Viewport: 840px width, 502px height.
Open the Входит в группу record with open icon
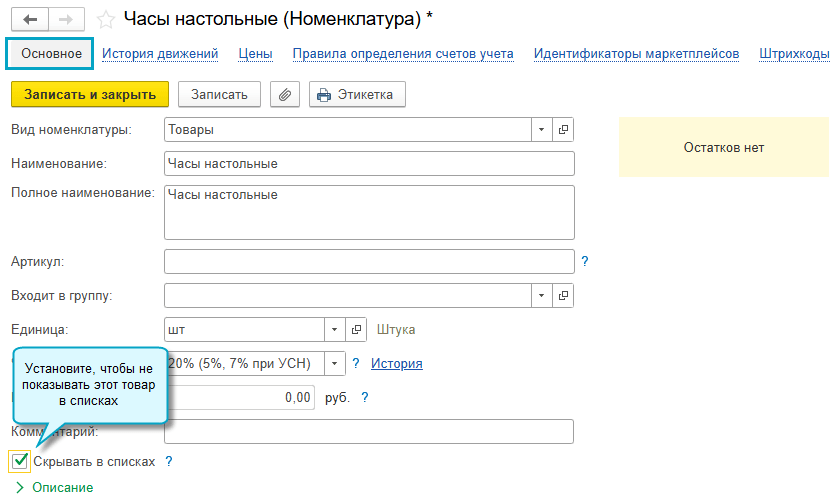(x=563, y=296)
